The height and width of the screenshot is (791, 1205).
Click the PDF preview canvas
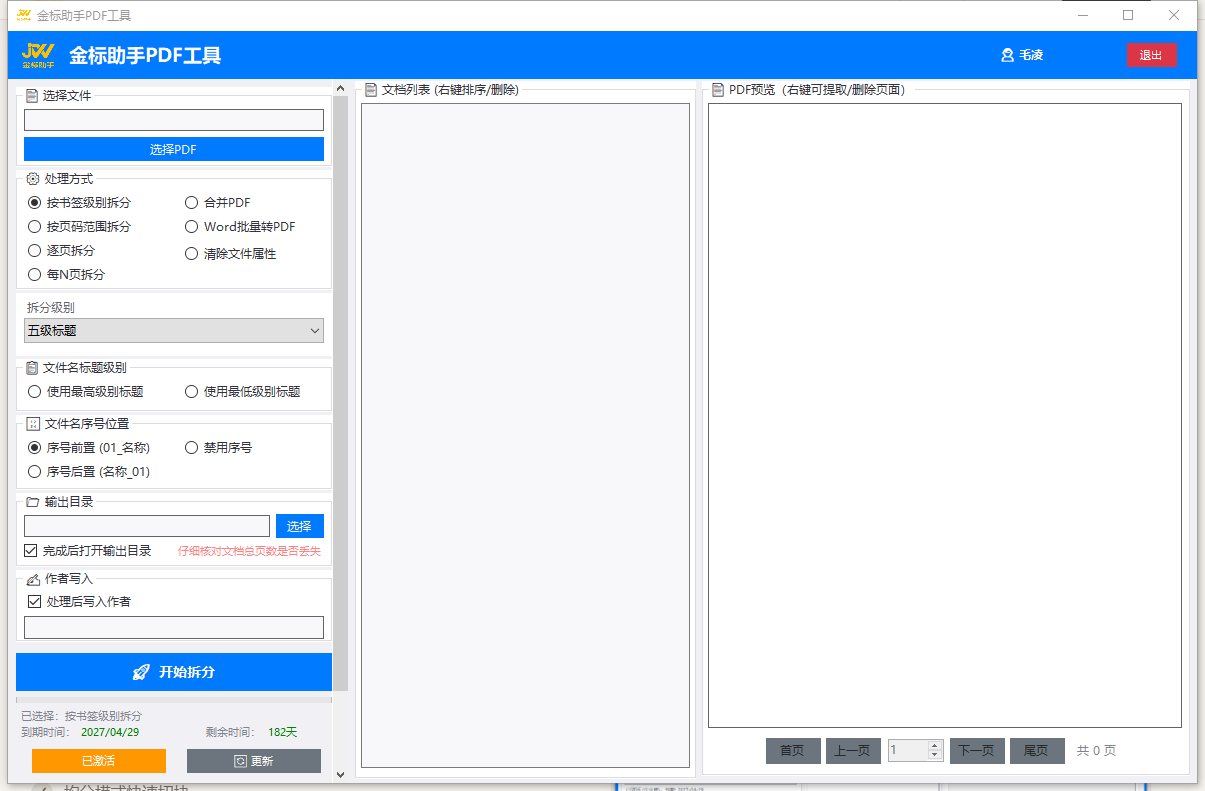click(x=945, y=415)
